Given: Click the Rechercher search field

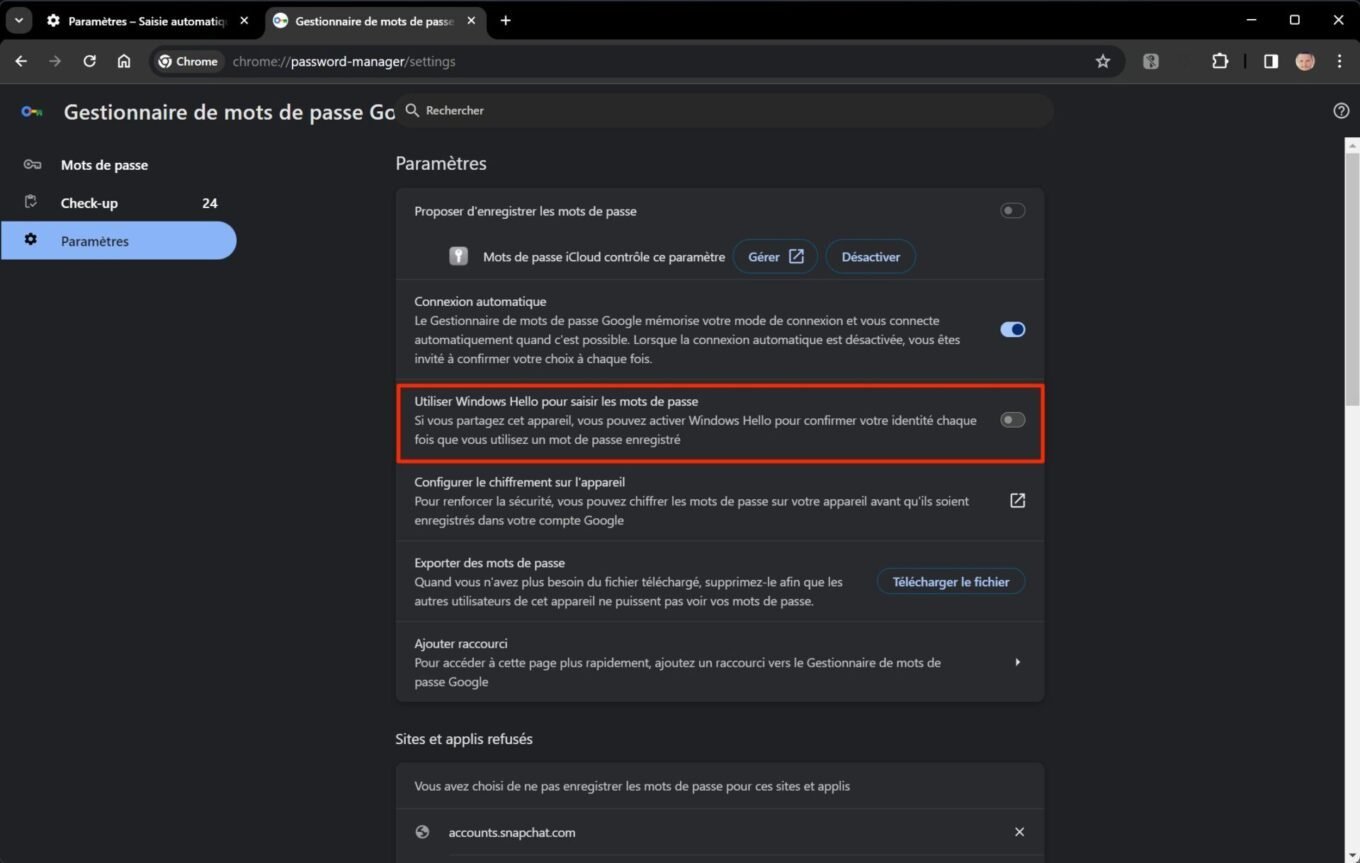Looking at the screenshot, I should point(725,111).
